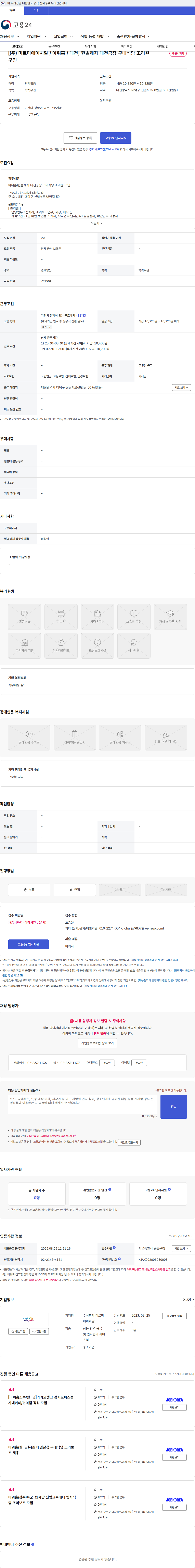Viewport: 195px width, 1568px height.
Task: Open 새창보기 for 카카오뱅크 강서오피스점 posting
Action: click(x=174, y=1407)
